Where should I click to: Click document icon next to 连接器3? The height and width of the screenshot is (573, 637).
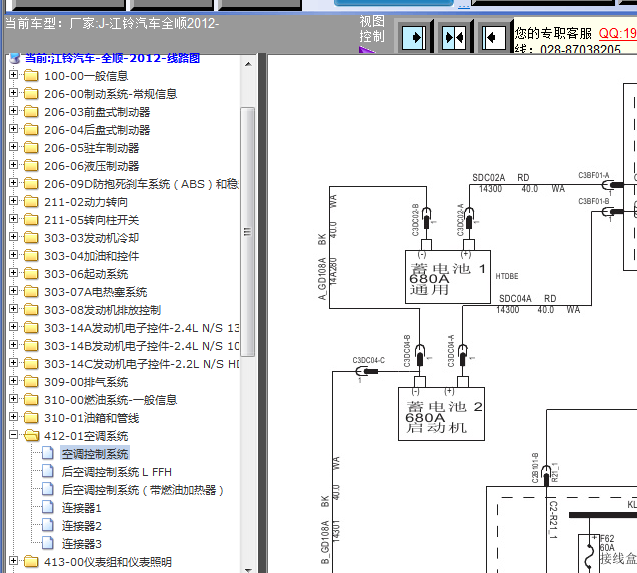(x=48, y=543)
